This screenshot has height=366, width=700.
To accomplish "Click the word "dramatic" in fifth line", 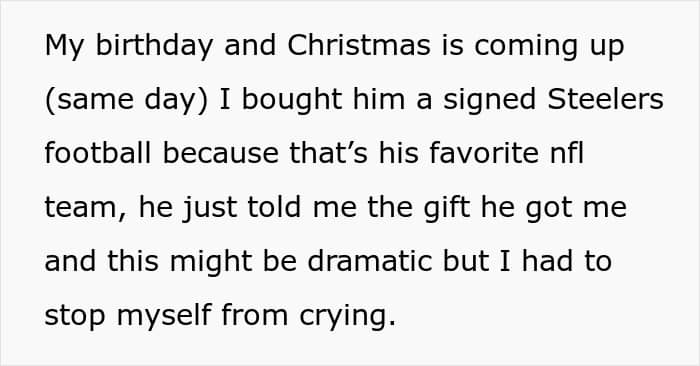I will coord(370,261).
